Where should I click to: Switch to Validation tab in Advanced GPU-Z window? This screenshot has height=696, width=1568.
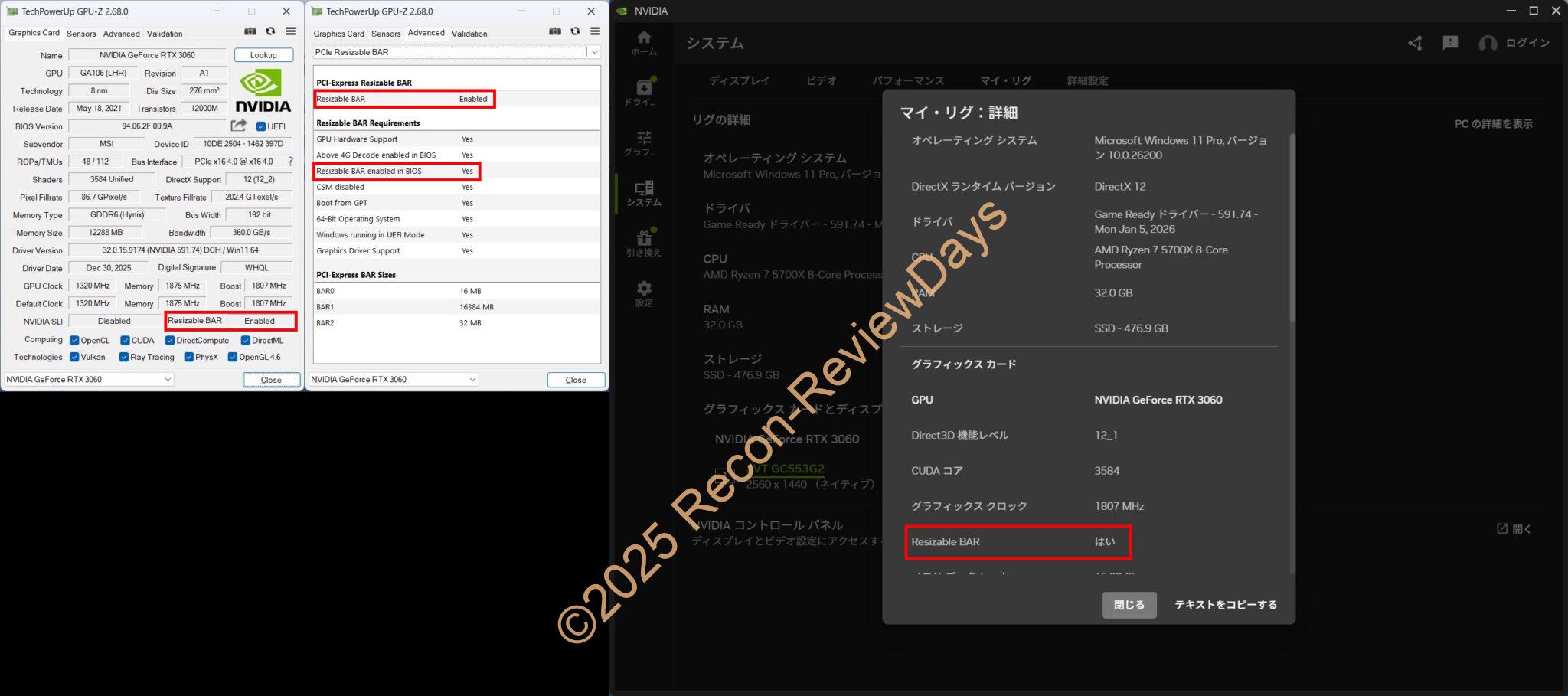click(x=469, y=34)
